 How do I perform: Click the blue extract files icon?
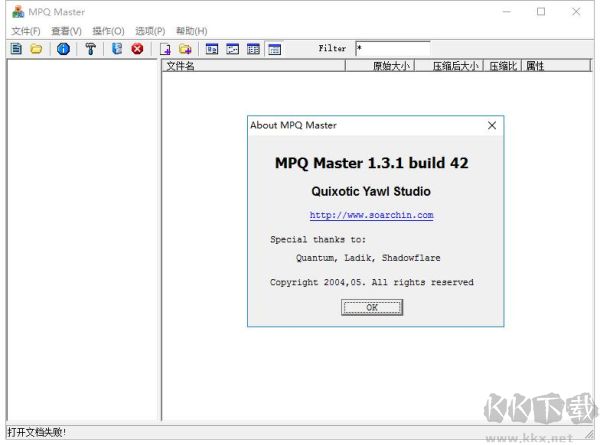[117, 49]
